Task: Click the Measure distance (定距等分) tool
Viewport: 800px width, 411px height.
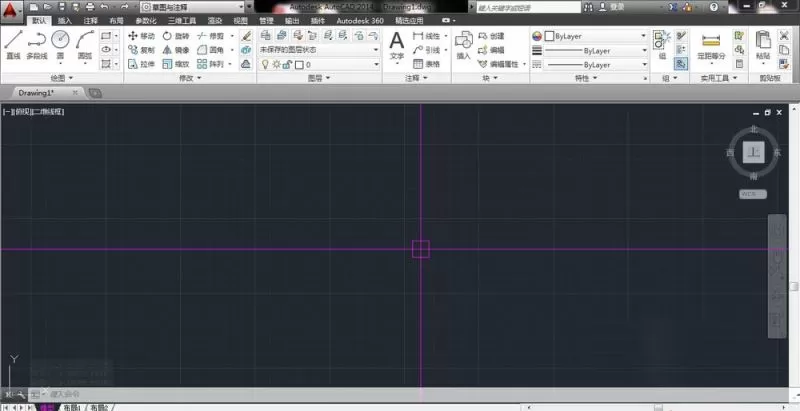Action: coord(711,46)
